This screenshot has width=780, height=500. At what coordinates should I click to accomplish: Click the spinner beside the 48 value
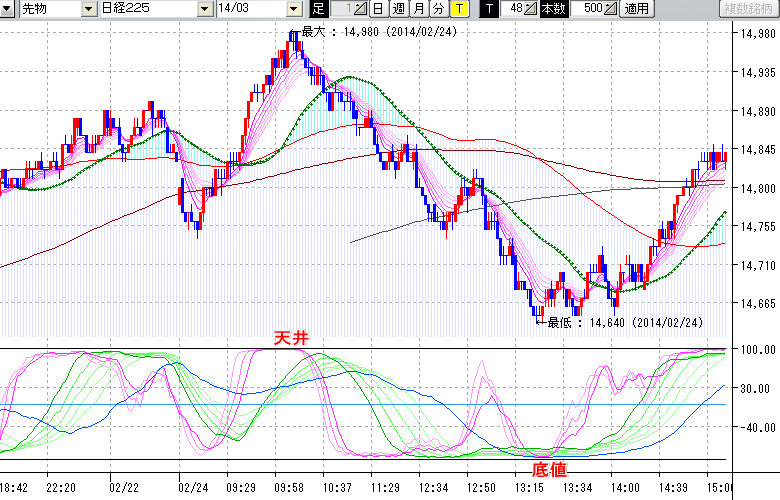click(530, 9)
